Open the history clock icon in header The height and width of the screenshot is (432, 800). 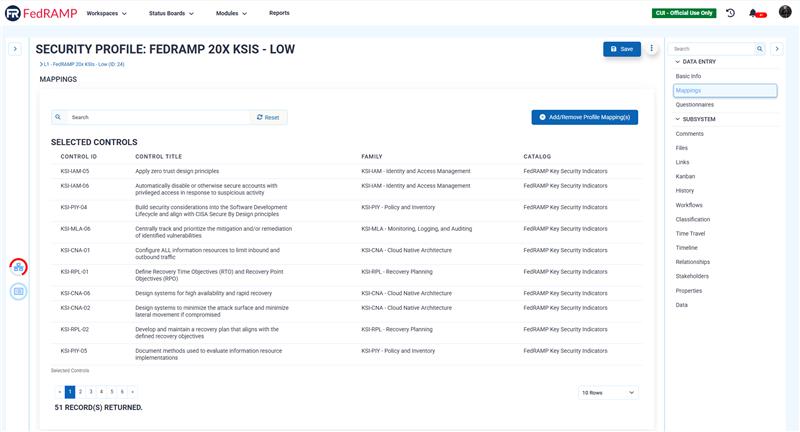pos(731,13)
